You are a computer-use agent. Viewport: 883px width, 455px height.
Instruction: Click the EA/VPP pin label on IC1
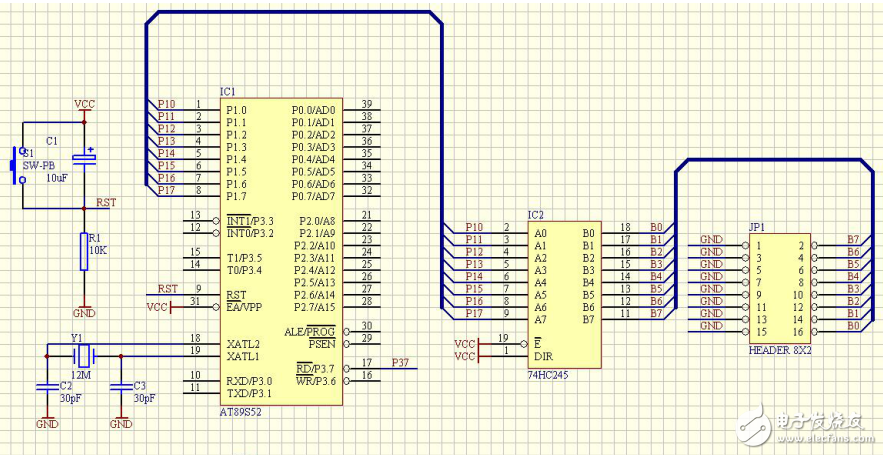[243, 307]
